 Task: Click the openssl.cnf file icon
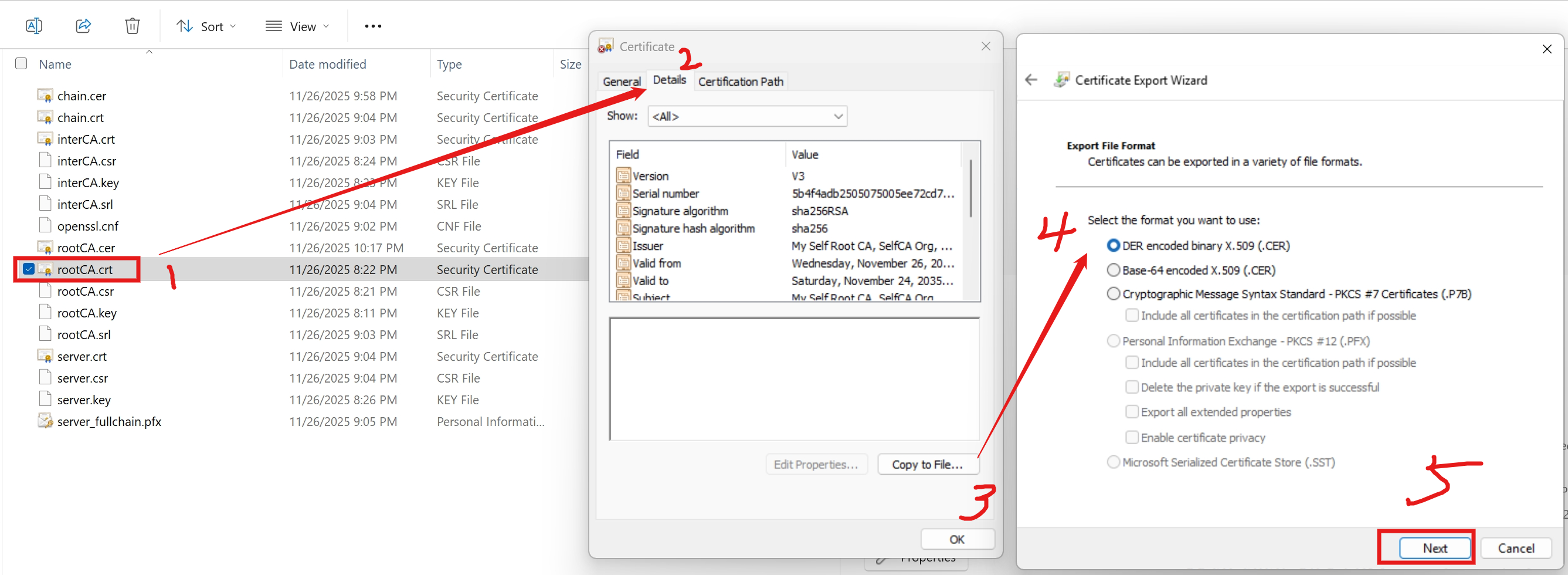click(x=45, y=226)
